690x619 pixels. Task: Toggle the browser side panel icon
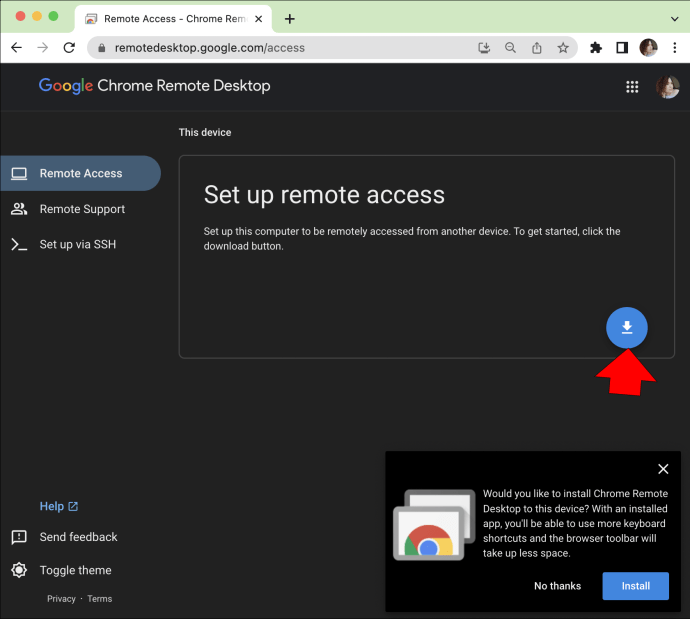[x=622, y=48]
